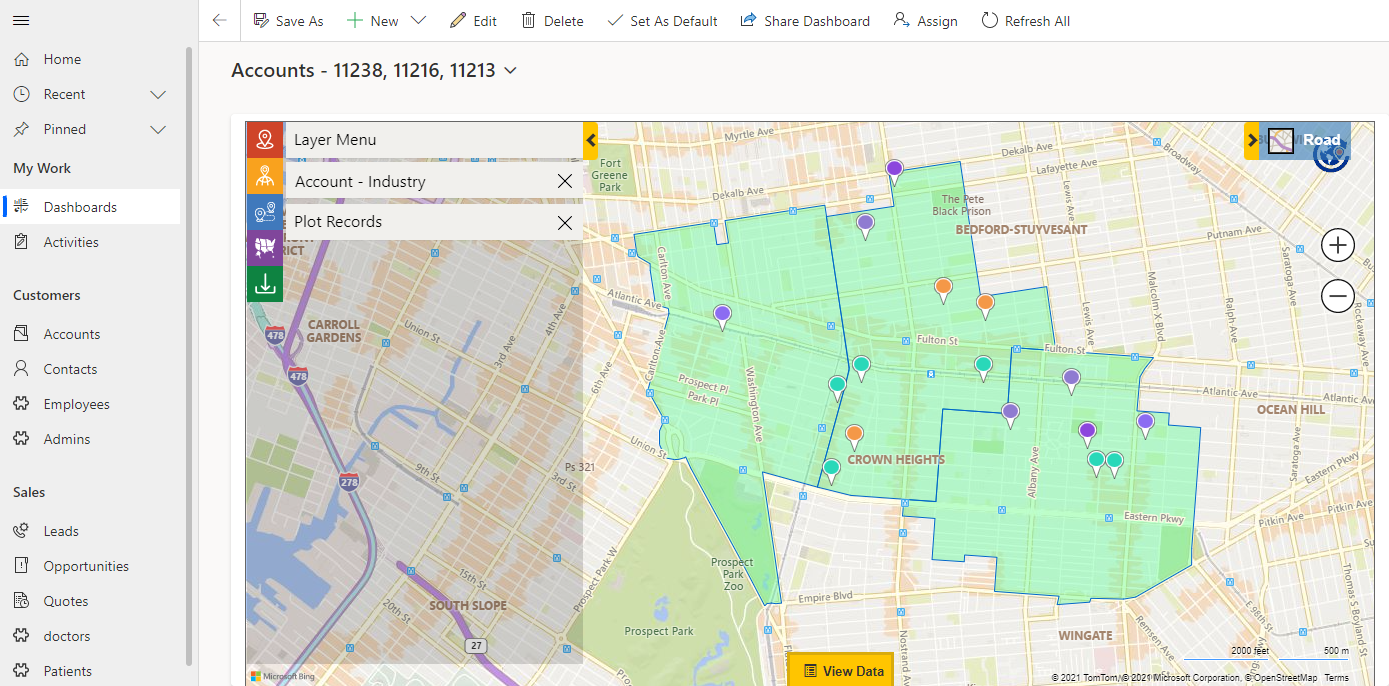
Task: Toggle the Road map style panel arrow
Action: 1252,141
